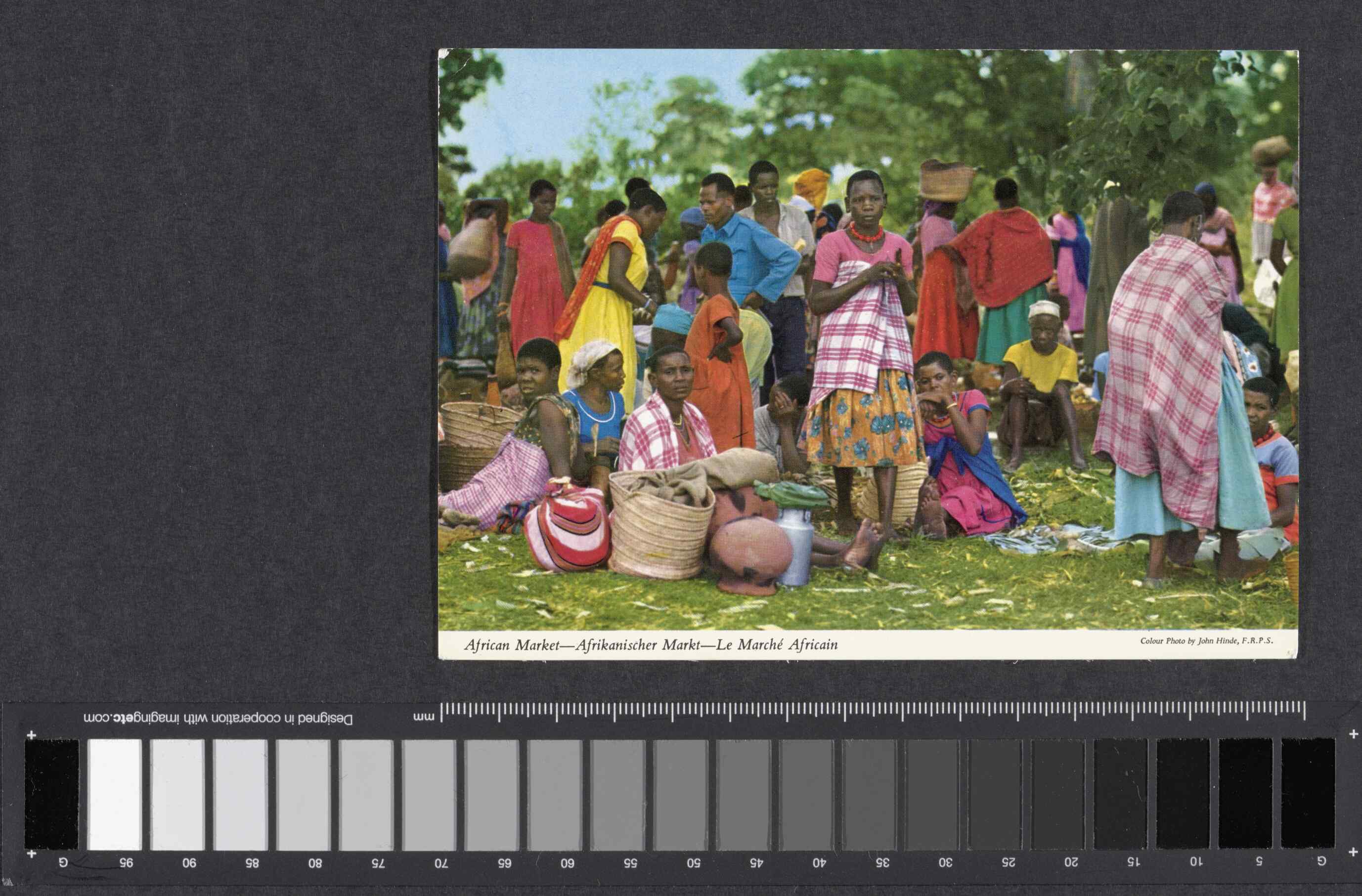Select the black G patch beside the 5 patch
1362x896 pixels.
(x=1309, y=794)
